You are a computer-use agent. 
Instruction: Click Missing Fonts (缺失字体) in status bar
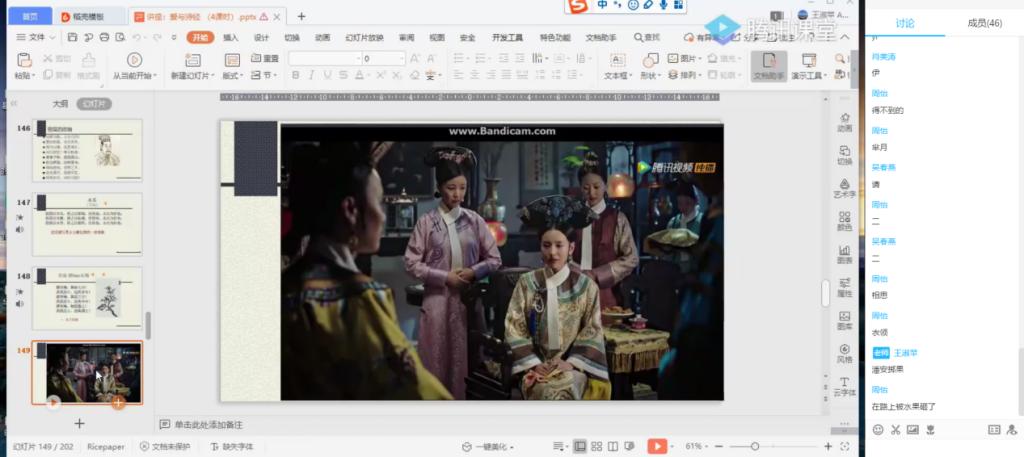point(232,447)
